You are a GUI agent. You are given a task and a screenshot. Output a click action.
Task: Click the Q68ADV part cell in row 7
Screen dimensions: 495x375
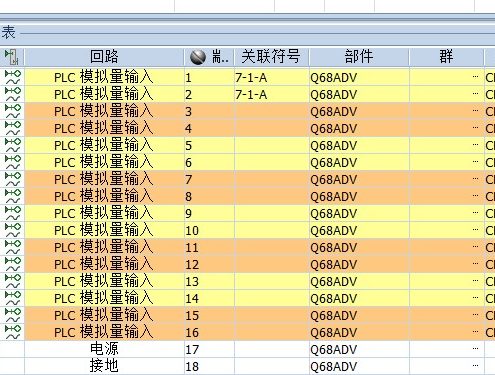point(359,179)
